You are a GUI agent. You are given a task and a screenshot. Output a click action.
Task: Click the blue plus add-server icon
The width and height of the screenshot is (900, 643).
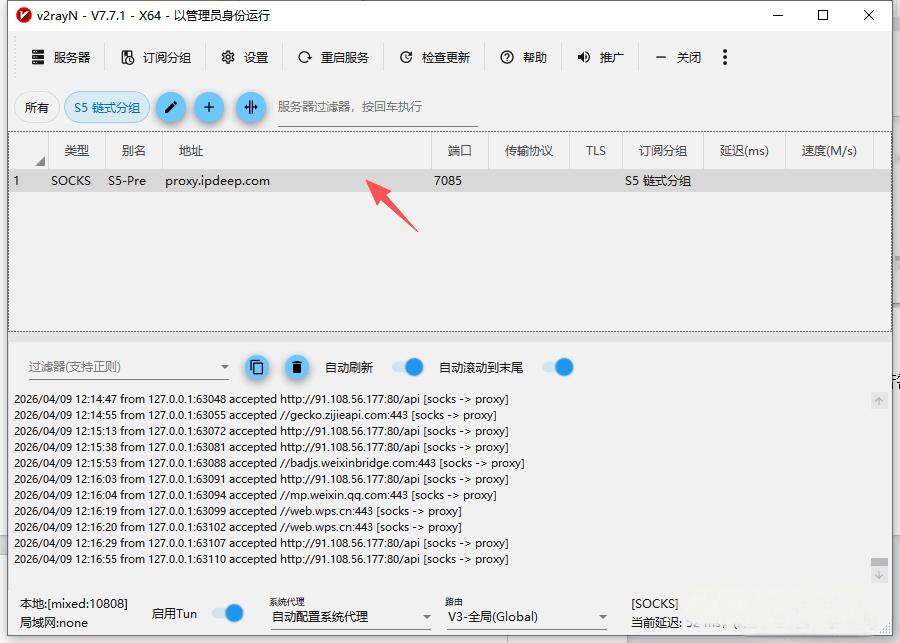click(209, 107)
